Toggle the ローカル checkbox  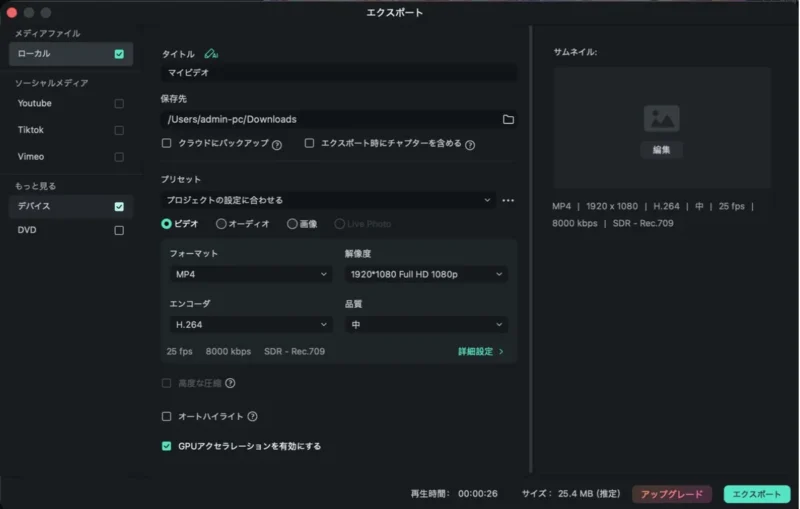click(119, 54)
